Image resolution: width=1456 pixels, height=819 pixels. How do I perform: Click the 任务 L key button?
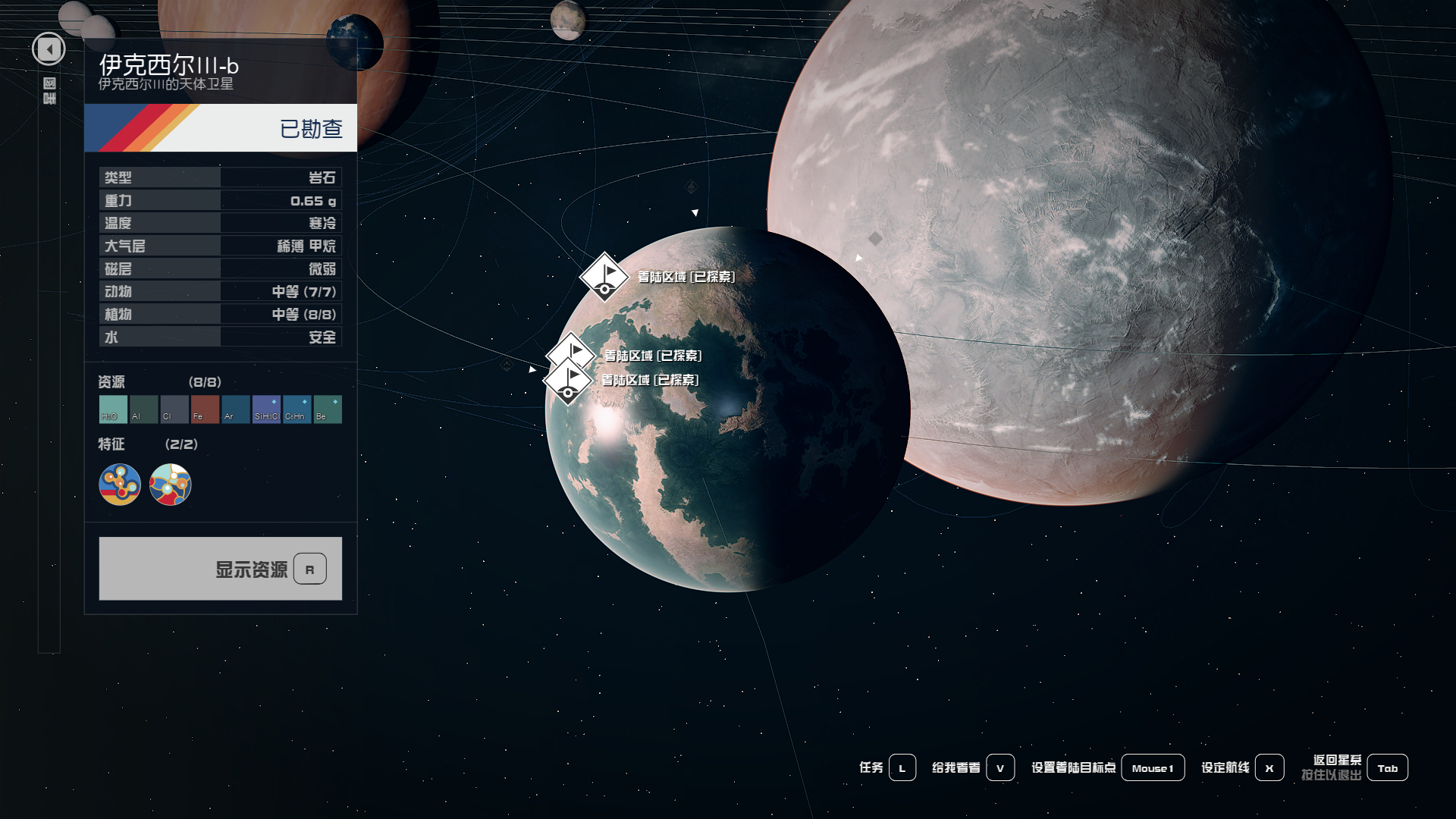902,768
